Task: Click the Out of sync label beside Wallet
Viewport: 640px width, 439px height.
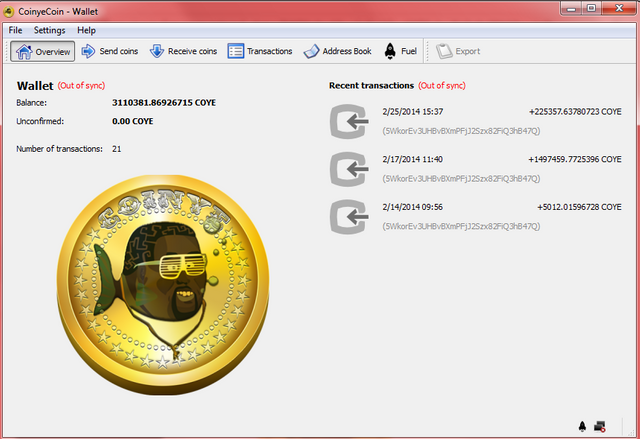Action: 81,86
